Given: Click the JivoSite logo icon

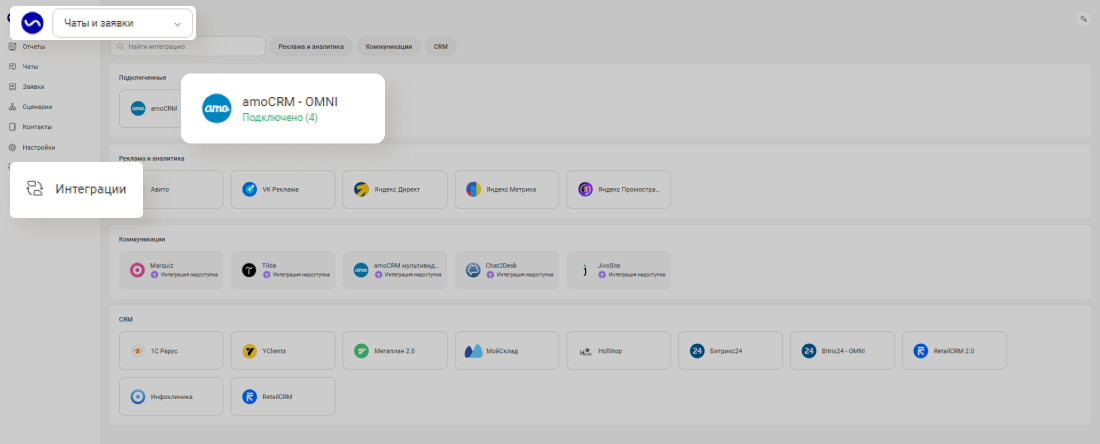Looking at the screenshot, I should [x=585, y=270].
